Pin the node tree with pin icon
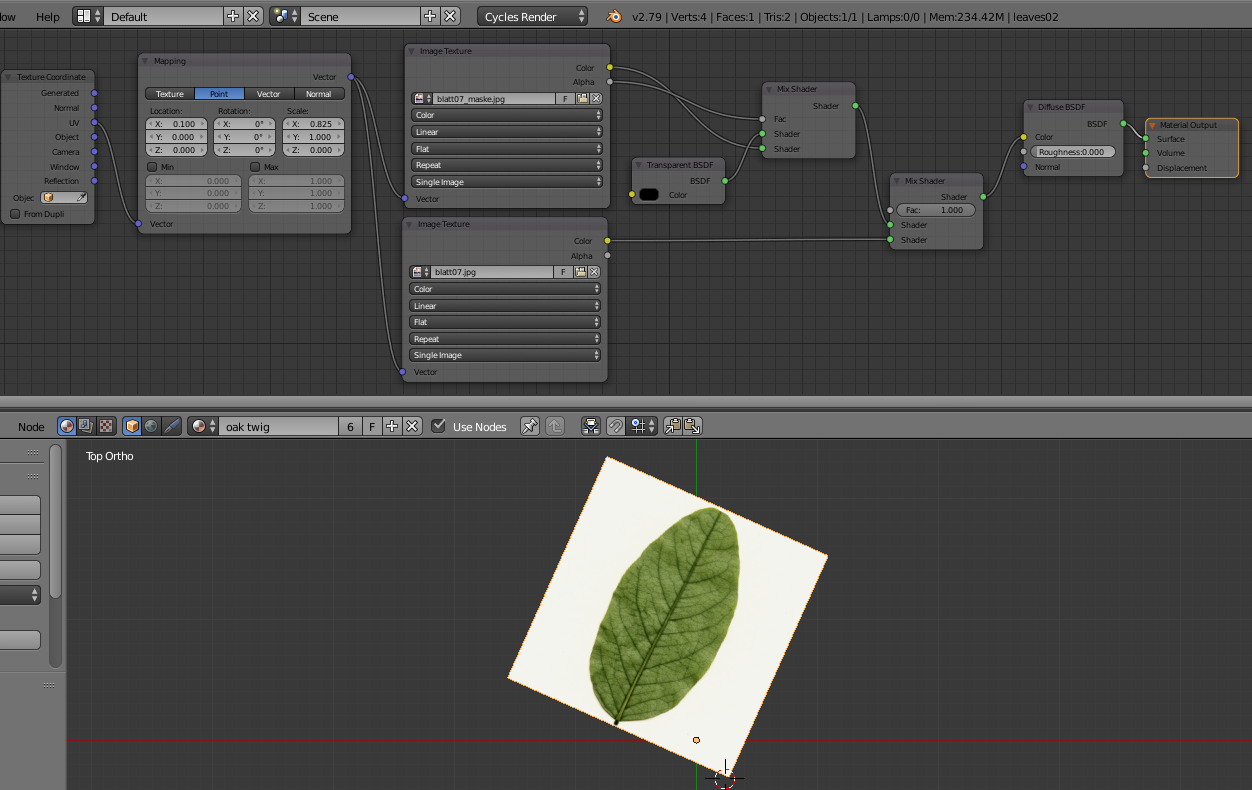The height and width of the screenshot is (790, 1252). (530, 426)
